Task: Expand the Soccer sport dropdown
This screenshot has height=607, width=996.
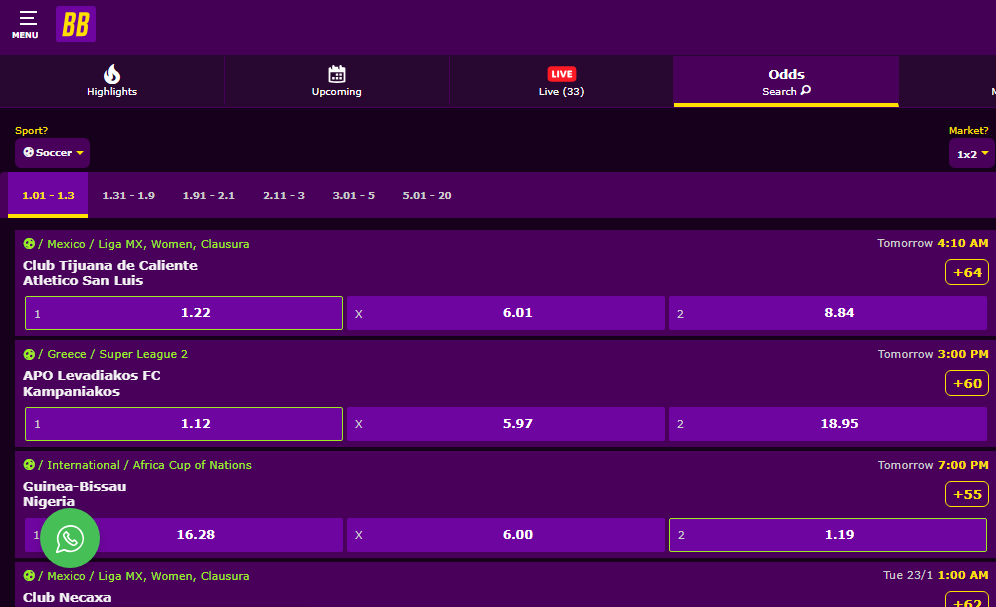Action: click(x=53, y=152)
